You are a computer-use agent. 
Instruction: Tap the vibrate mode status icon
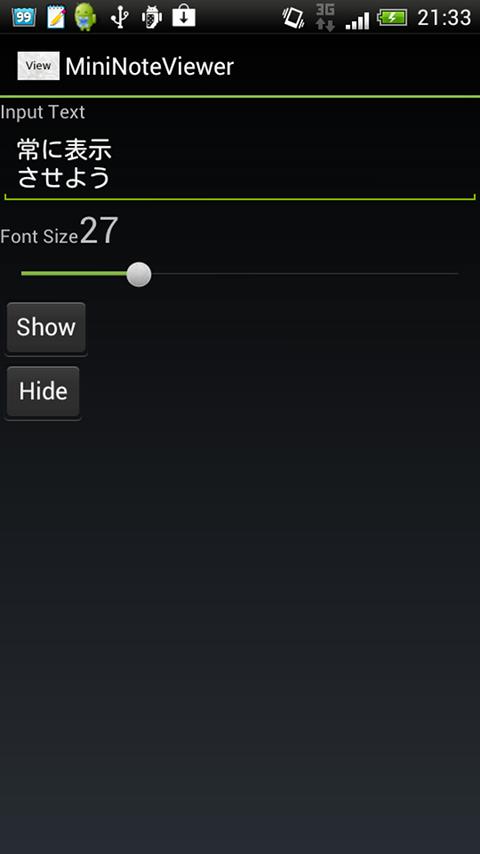(x=293, y=17)
